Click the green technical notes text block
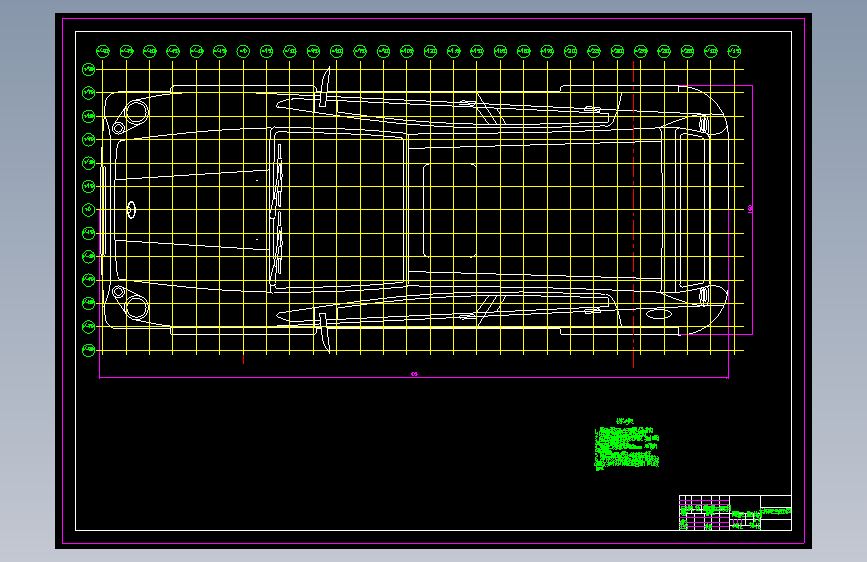 [x=627, y=447]
